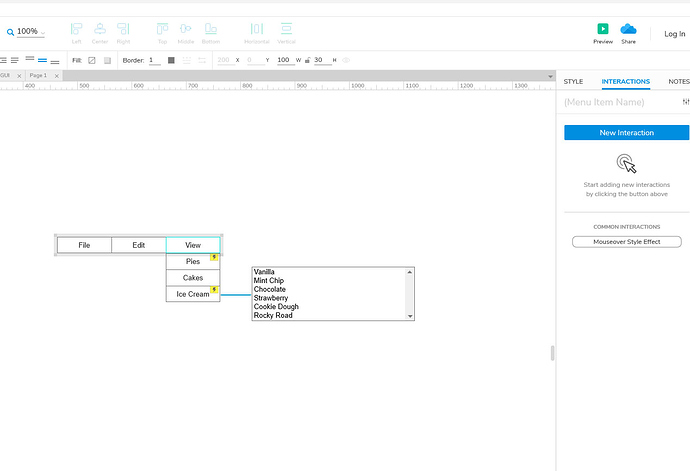Select the Edit menu item on canvas

[139, 245]
